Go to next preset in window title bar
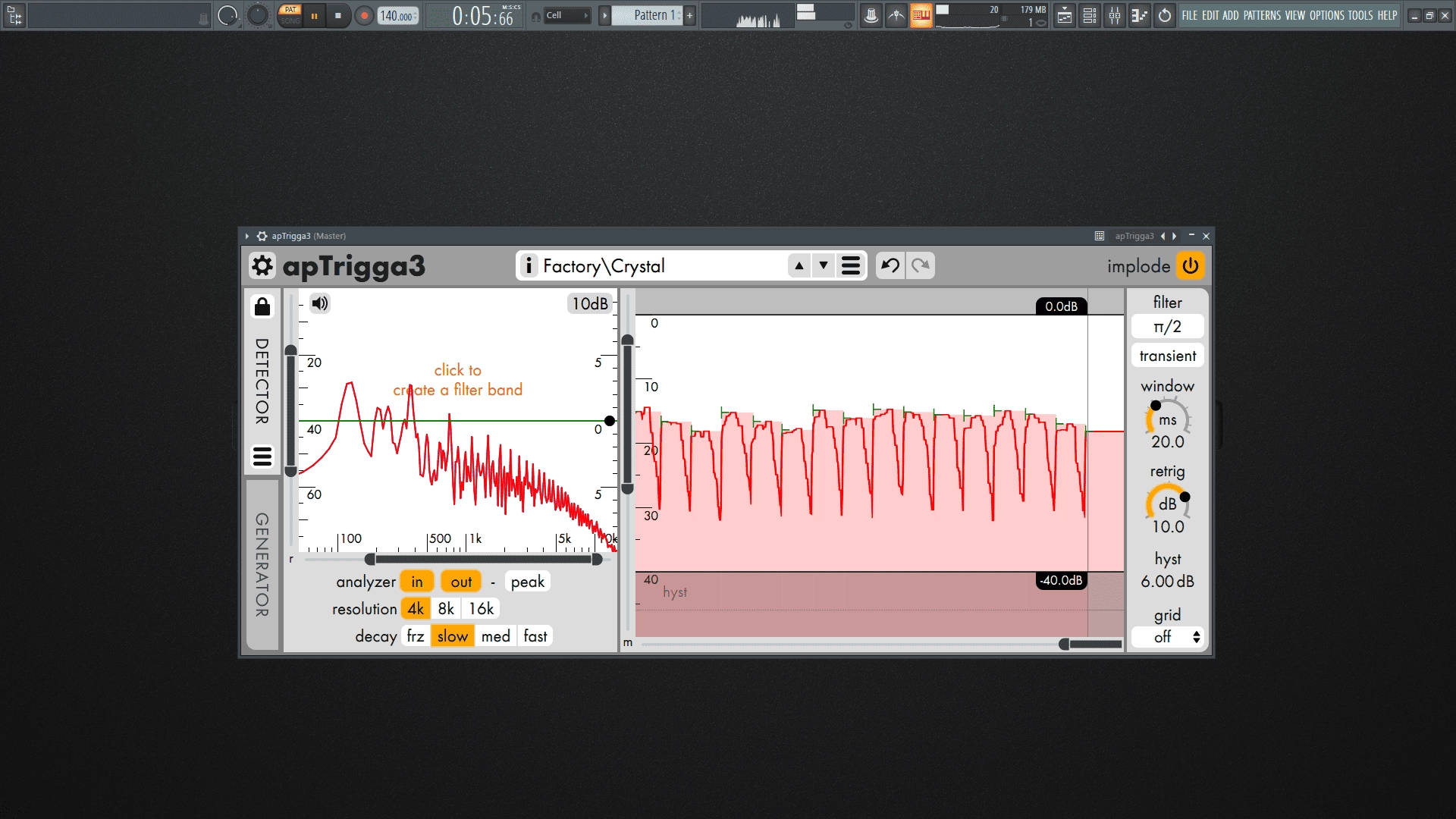This screenshot has height=819, width=1456. [1175, 237]
